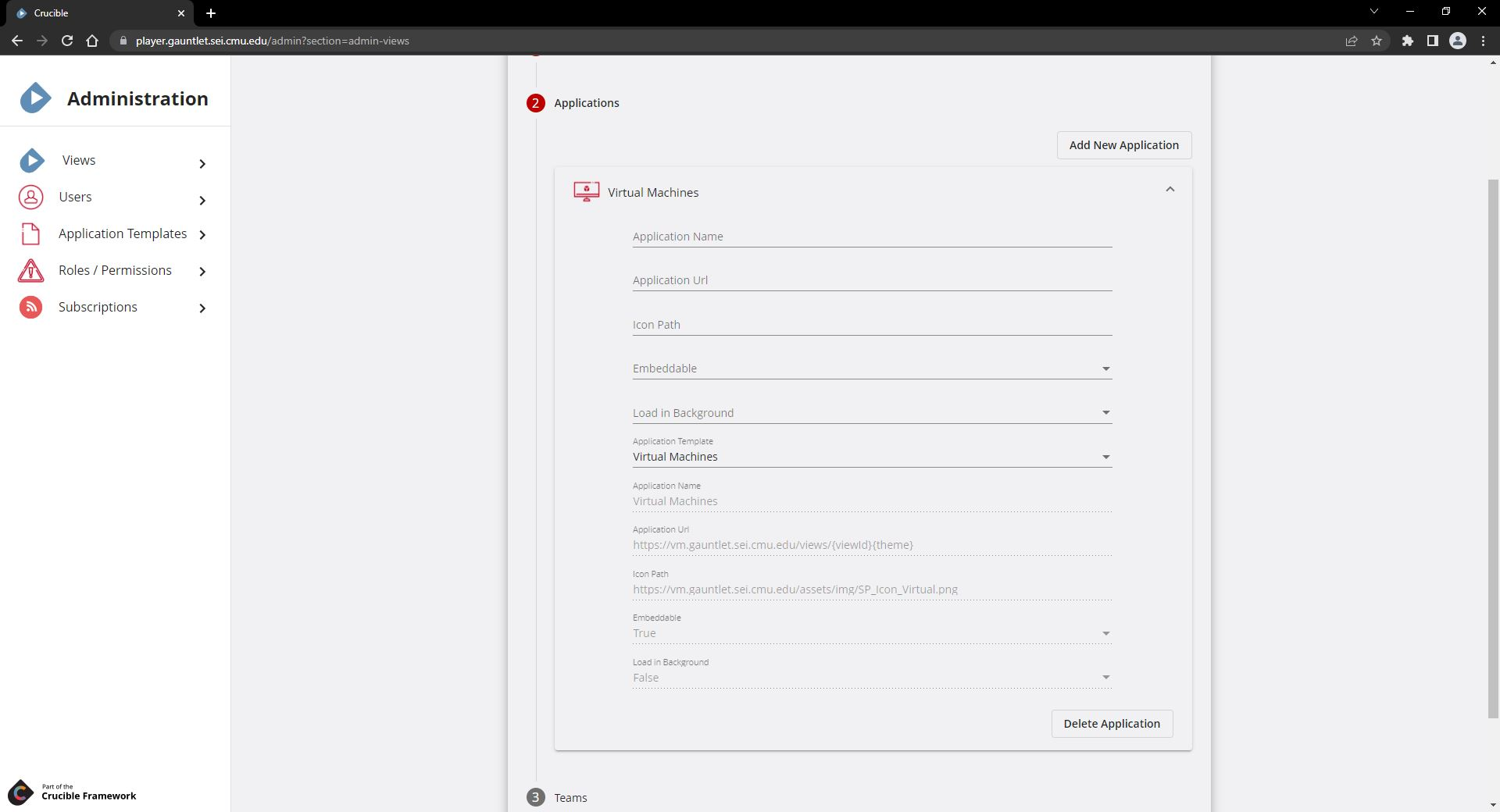
Task: Click the browser bookmark star icon
Action: pyautogui.click(x=1377, y=41)
